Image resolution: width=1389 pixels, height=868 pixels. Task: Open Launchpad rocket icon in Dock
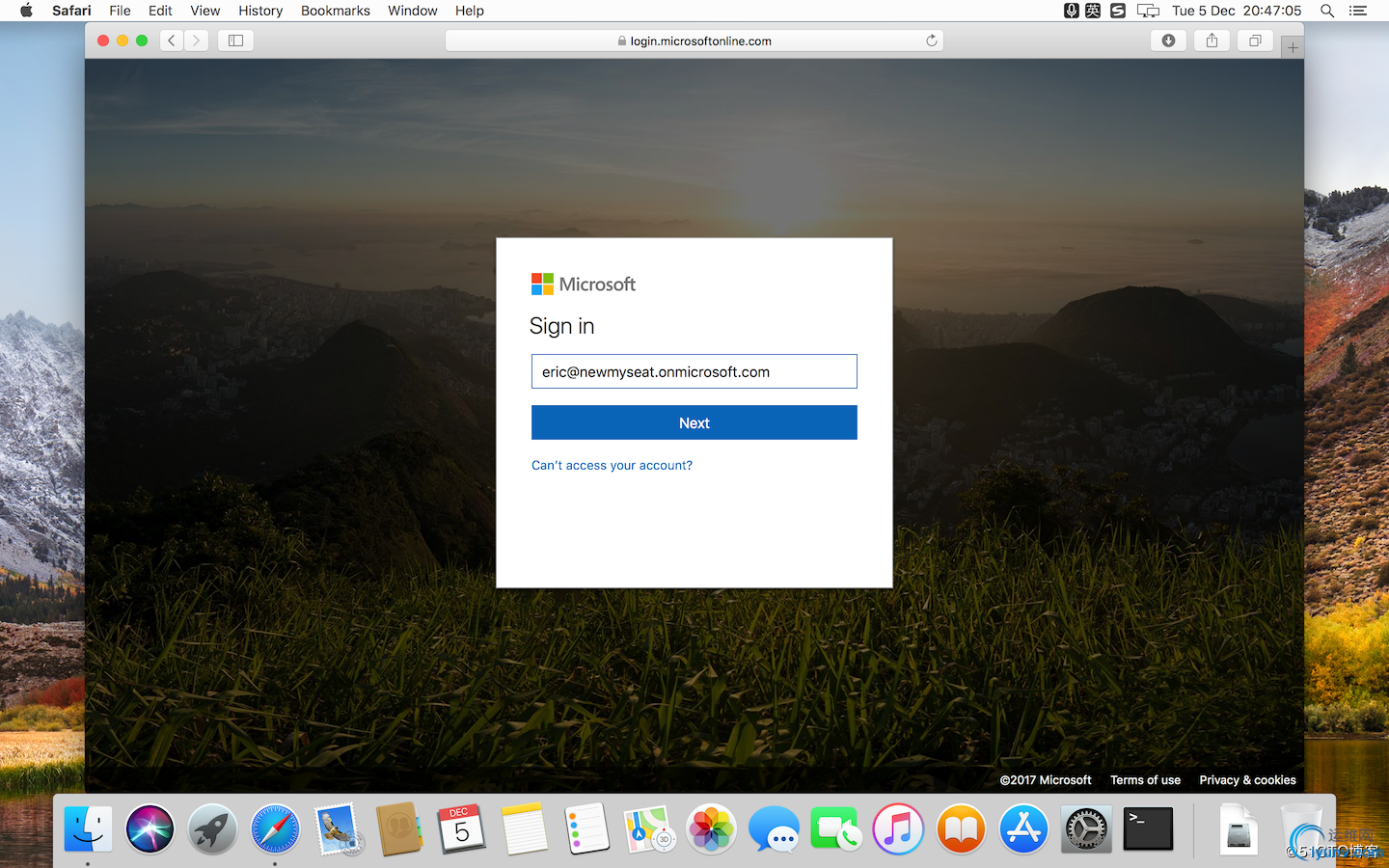(212, 829)
